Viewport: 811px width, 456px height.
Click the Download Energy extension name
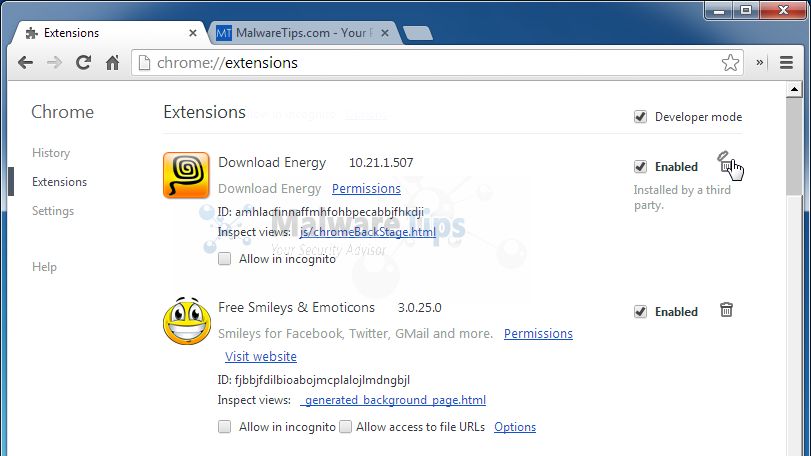(x=272, y=163)
